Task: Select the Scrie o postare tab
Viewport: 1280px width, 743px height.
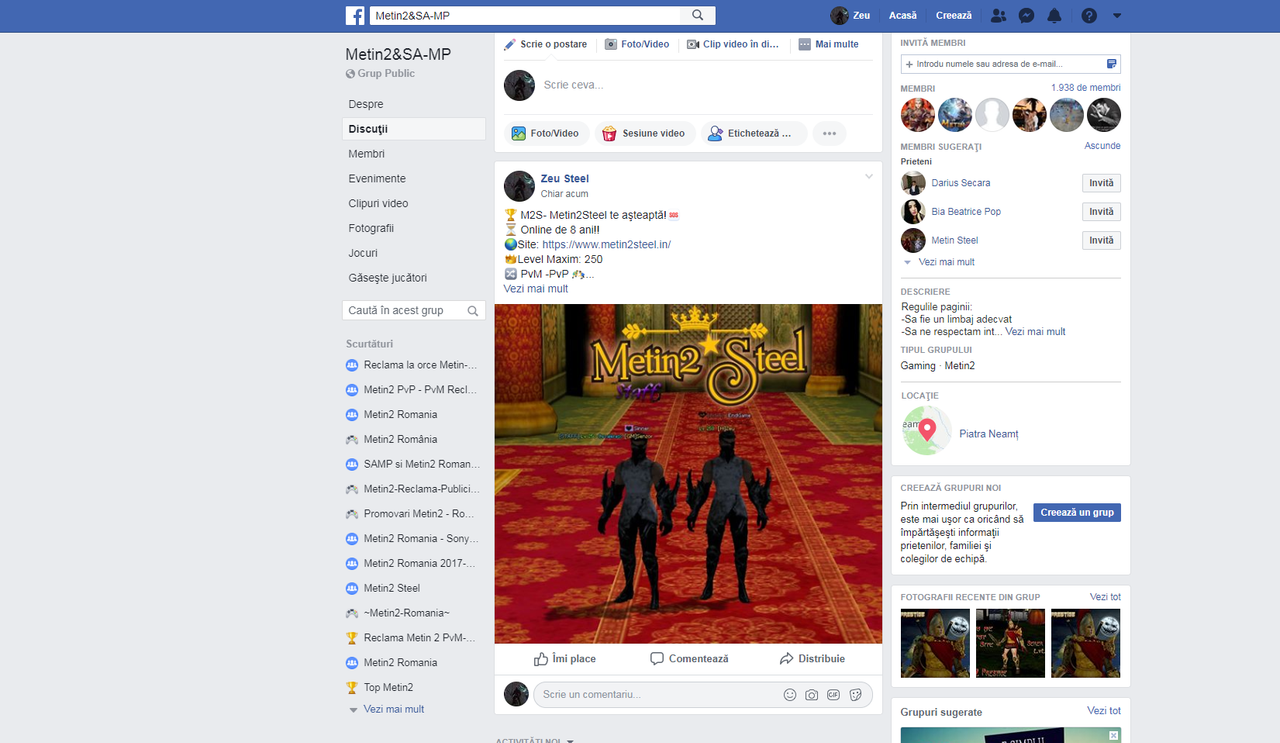Action: coord(546,44)
